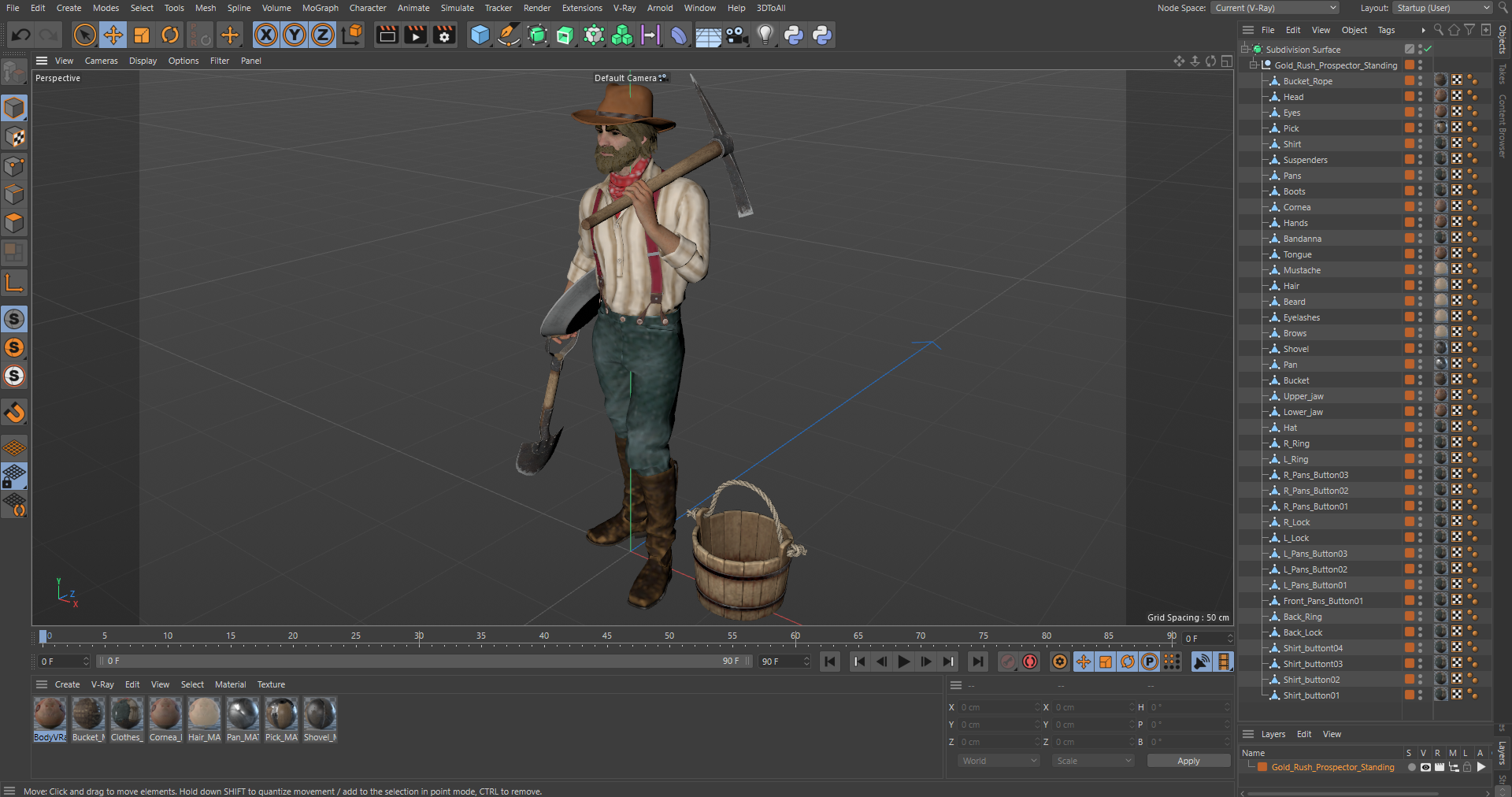Open the MoGraph menu
The width and height of the screenshot is (1512, 797).
(320, 8)
